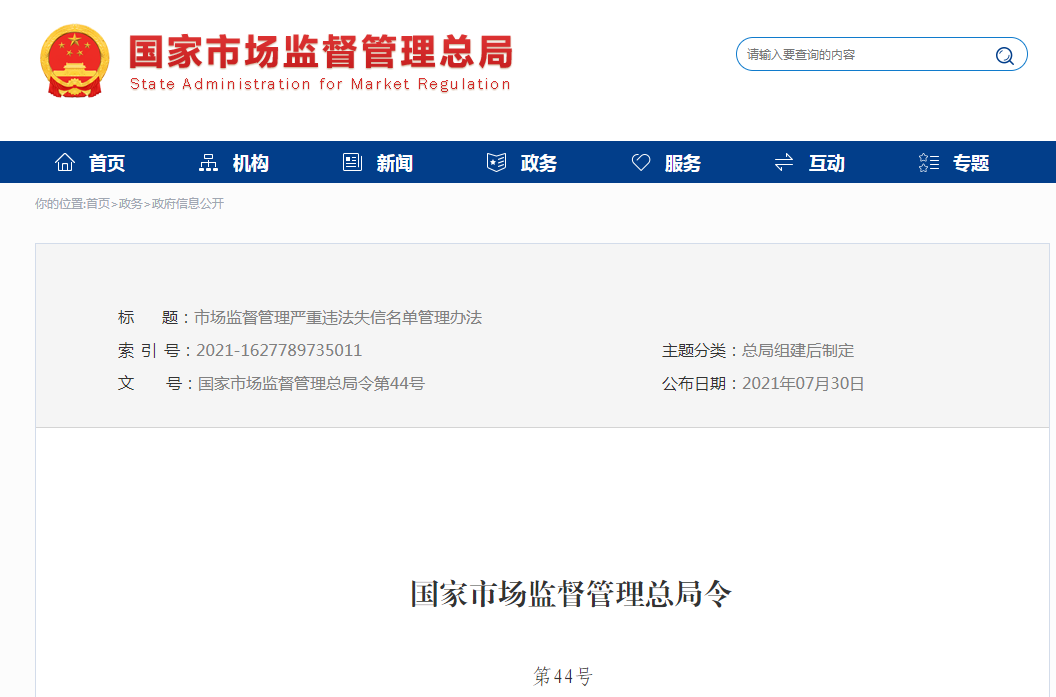The height and width of the screenshot is (697, 1056).
Task: Click the 公布日期 label
Action: point(694,383)
